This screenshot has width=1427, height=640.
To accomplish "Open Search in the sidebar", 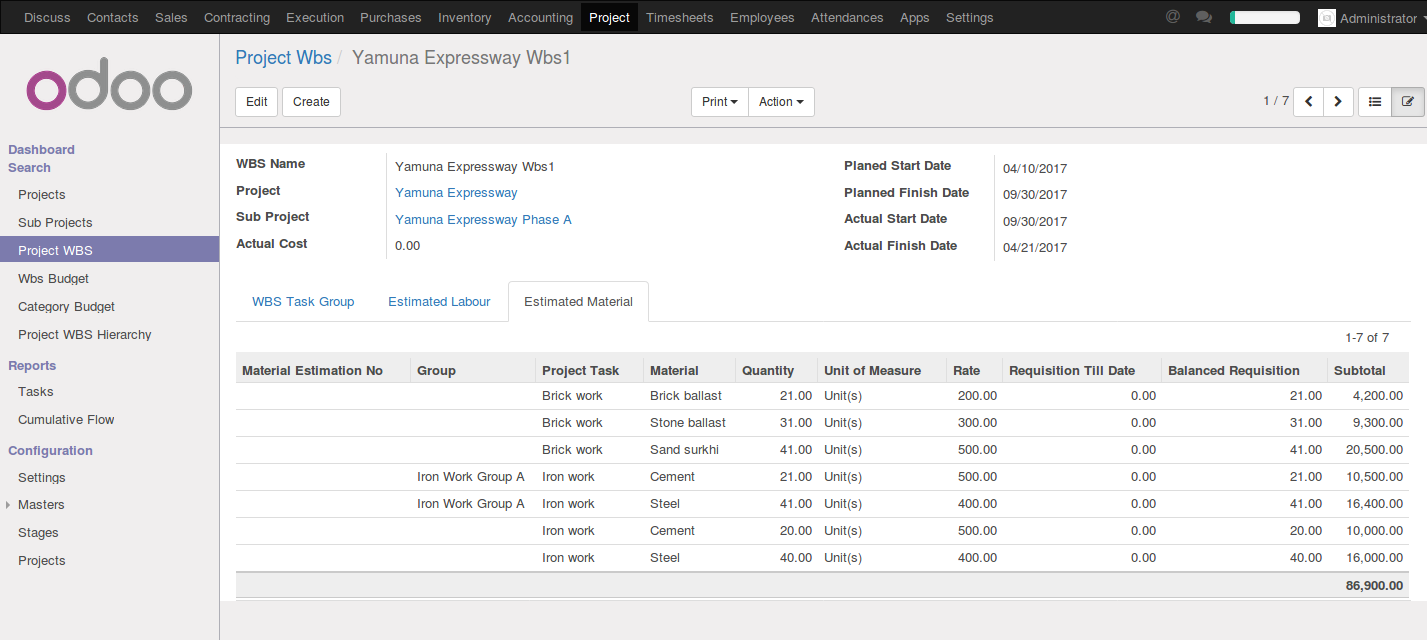I will coord(29,168).
